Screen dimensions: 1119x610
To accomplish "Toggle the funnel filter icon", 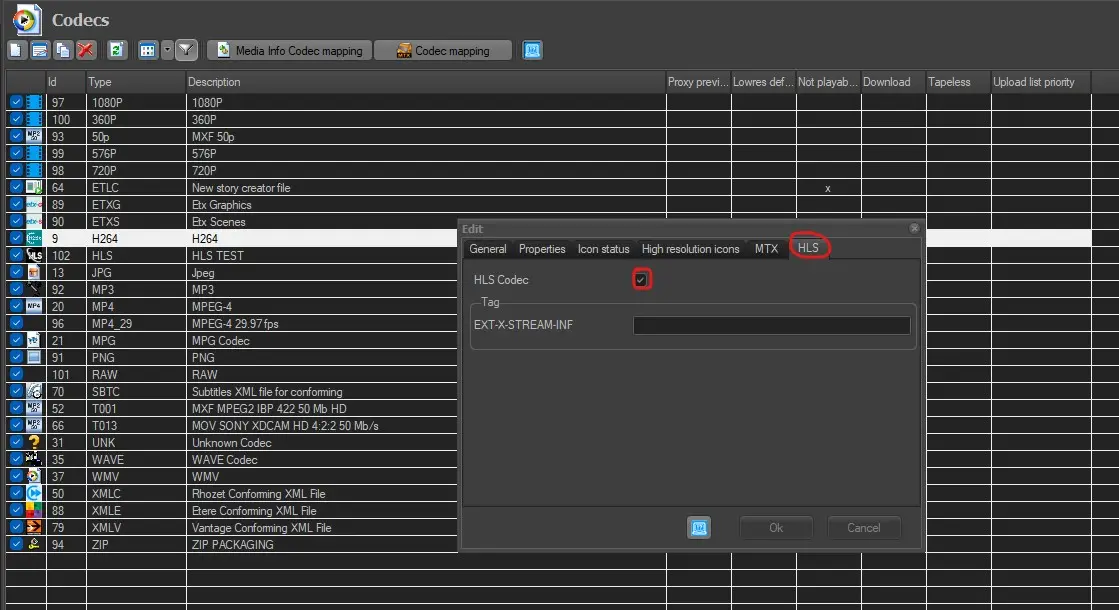I will [186, 50].
